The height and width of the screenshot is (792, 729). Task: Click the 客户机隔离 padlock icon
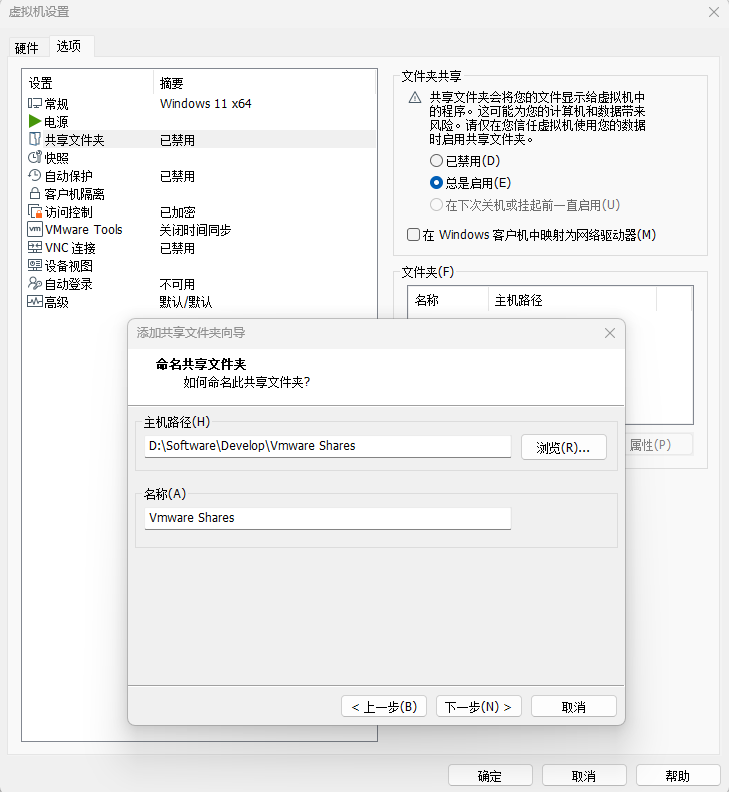point(34,193)
